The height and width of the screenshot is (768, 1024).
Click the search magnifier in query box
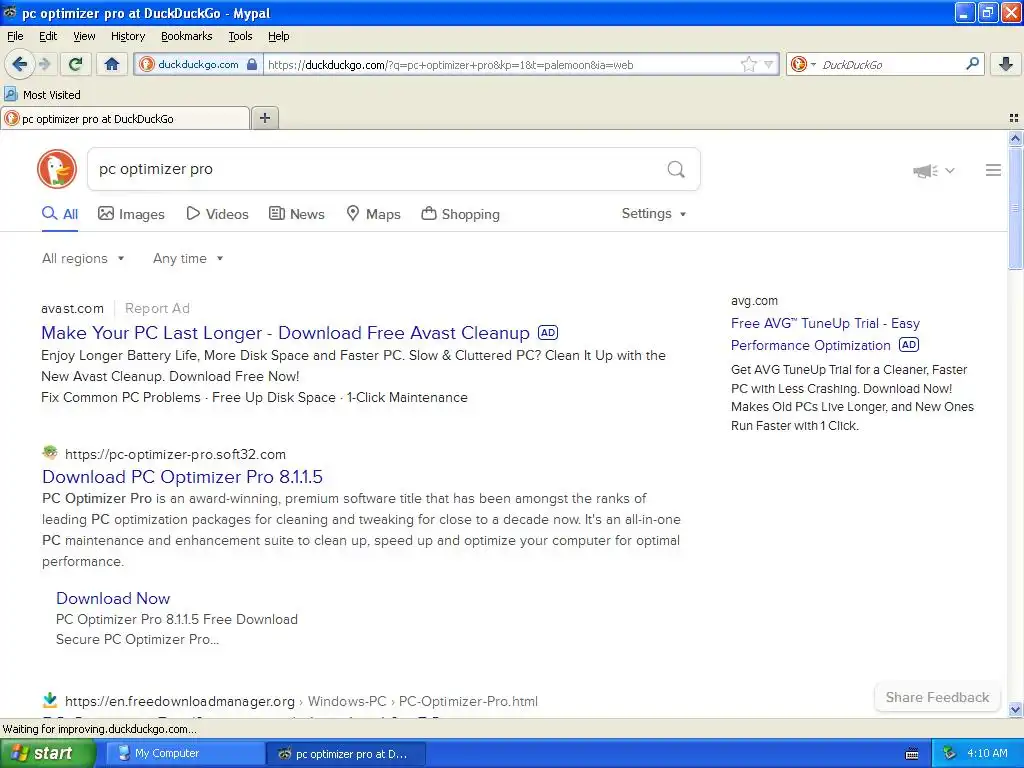tap(676, 170)
